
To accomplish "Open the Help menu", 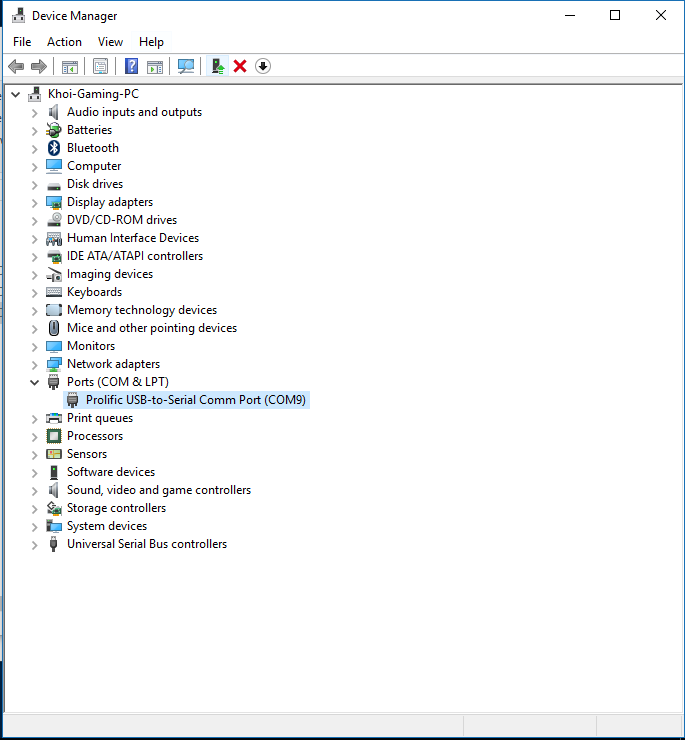I will (x=151, y=42).
